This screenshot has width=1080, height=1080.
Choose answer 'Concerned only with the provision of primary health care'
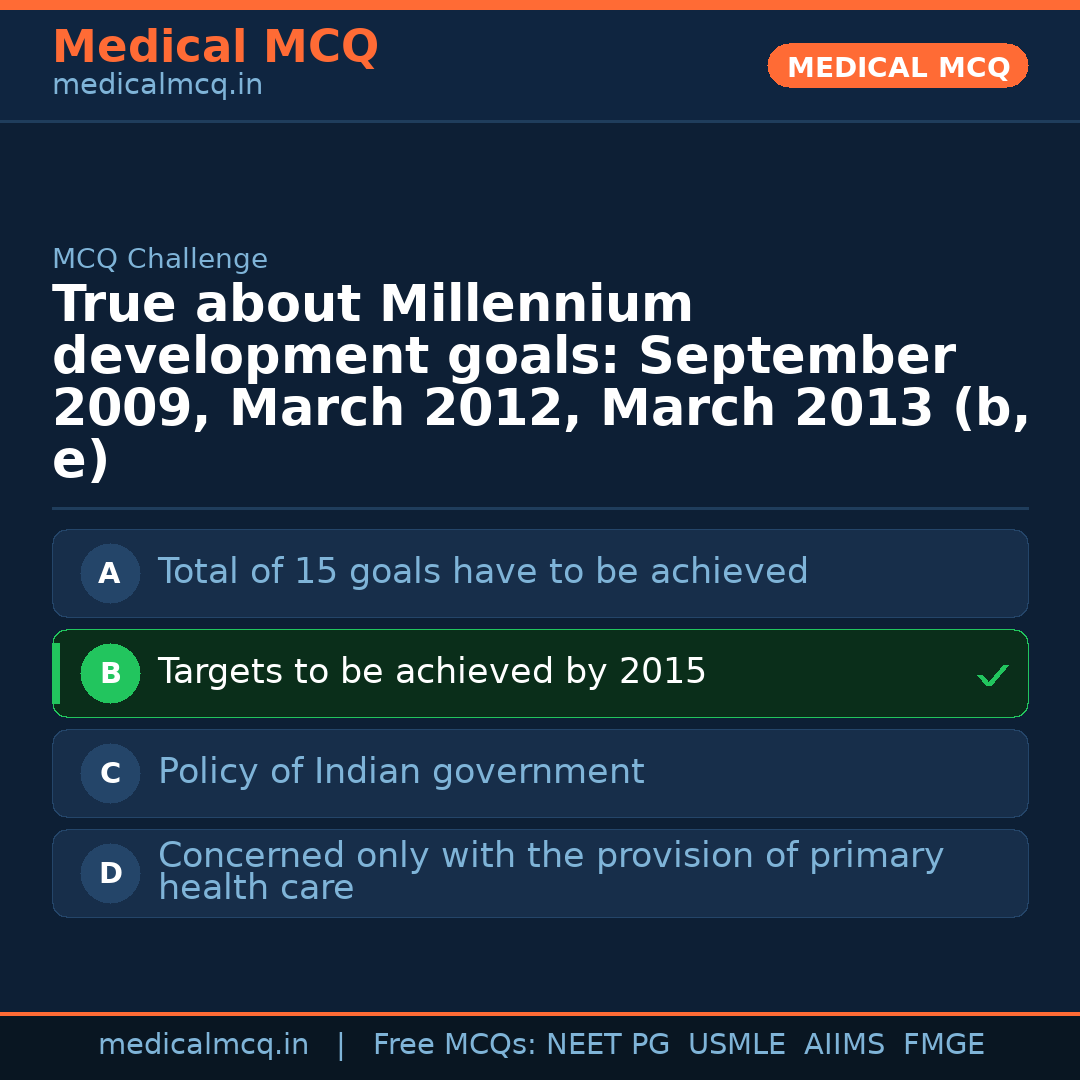click(550, 872)
